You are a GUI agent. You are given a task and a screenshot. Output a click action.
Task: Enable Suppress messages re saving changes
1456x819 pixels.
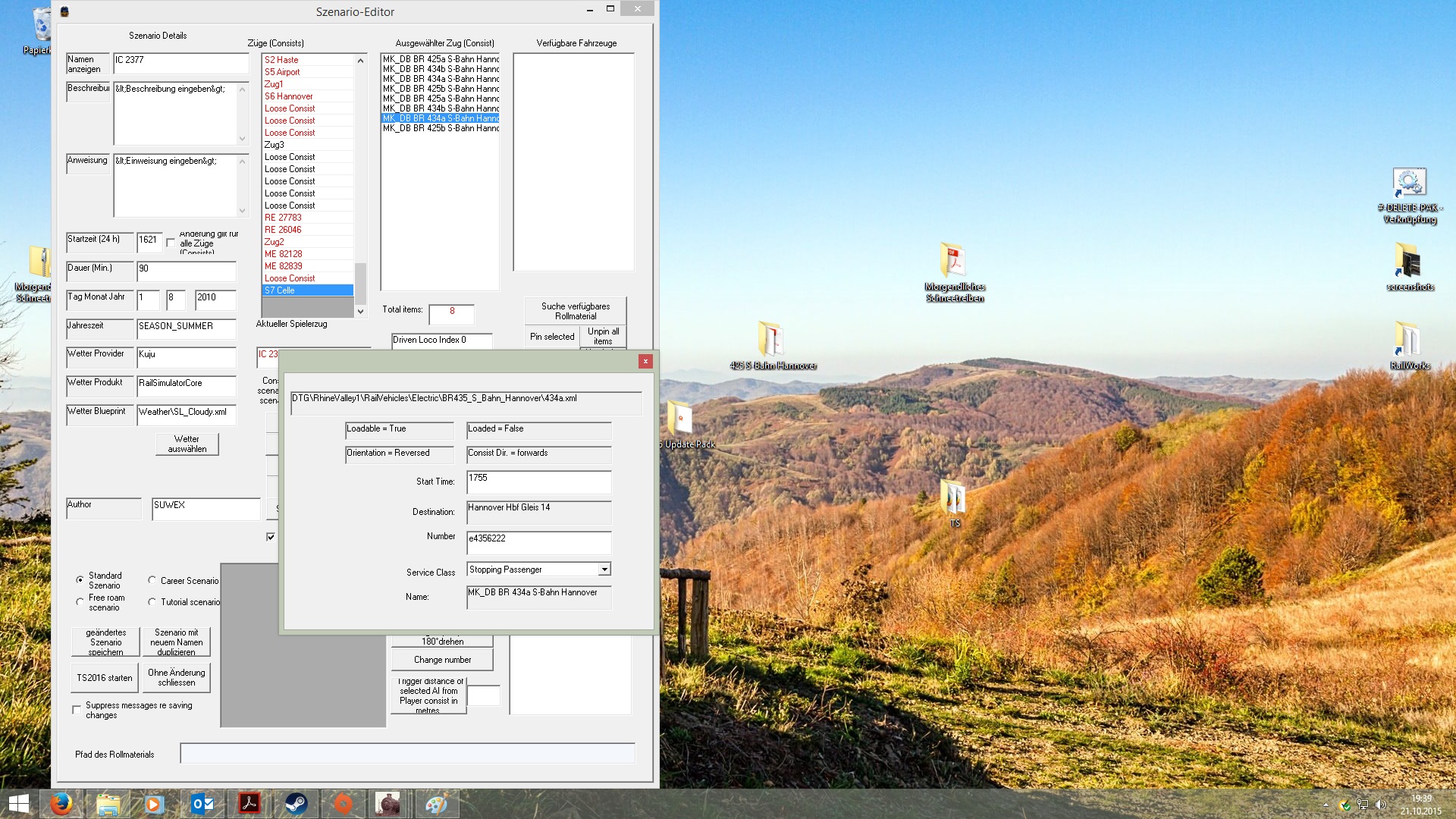[77, 710]
